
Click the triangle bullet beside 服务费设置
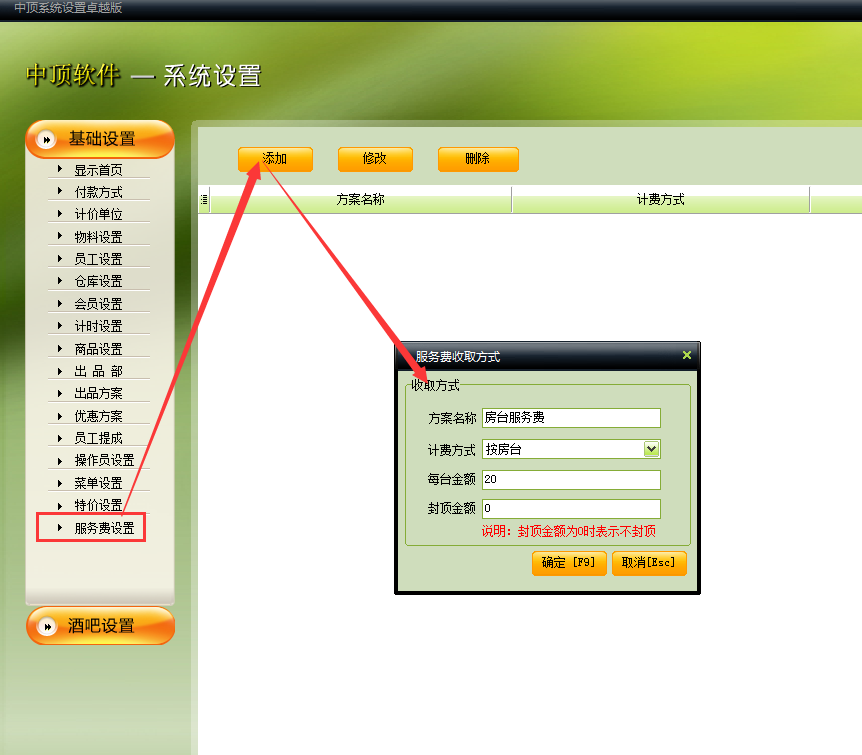tap(60, 527)
